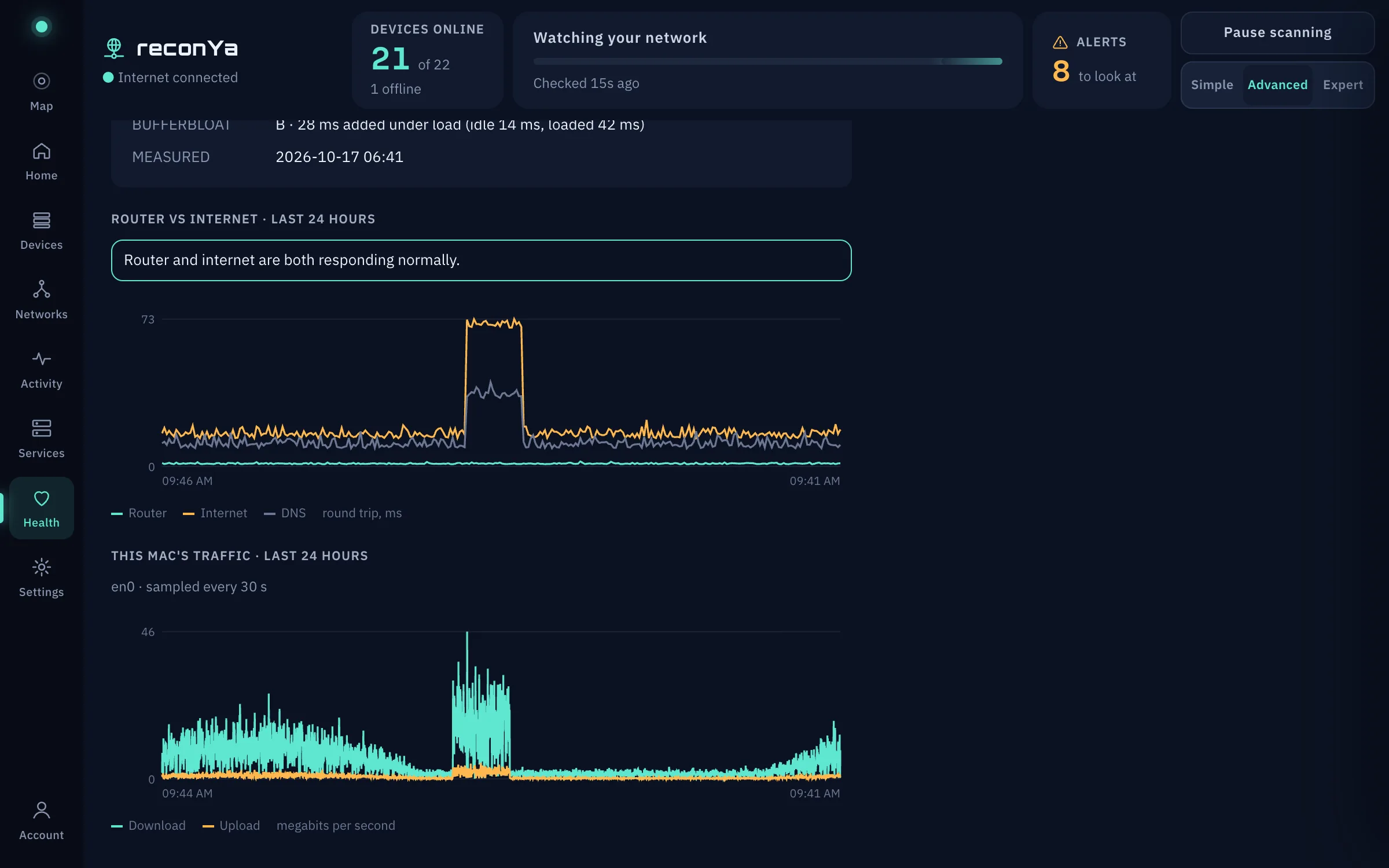Click the reconYa globe logo icon

[114, 48]
